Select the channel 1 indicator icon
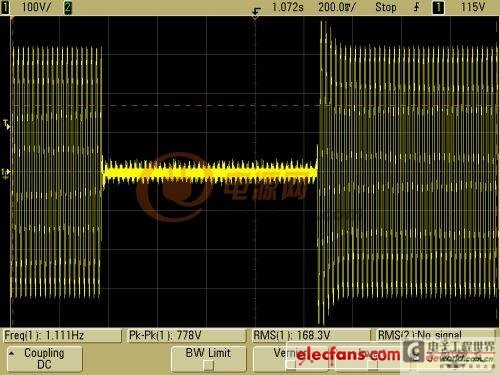 pos(5,7)
